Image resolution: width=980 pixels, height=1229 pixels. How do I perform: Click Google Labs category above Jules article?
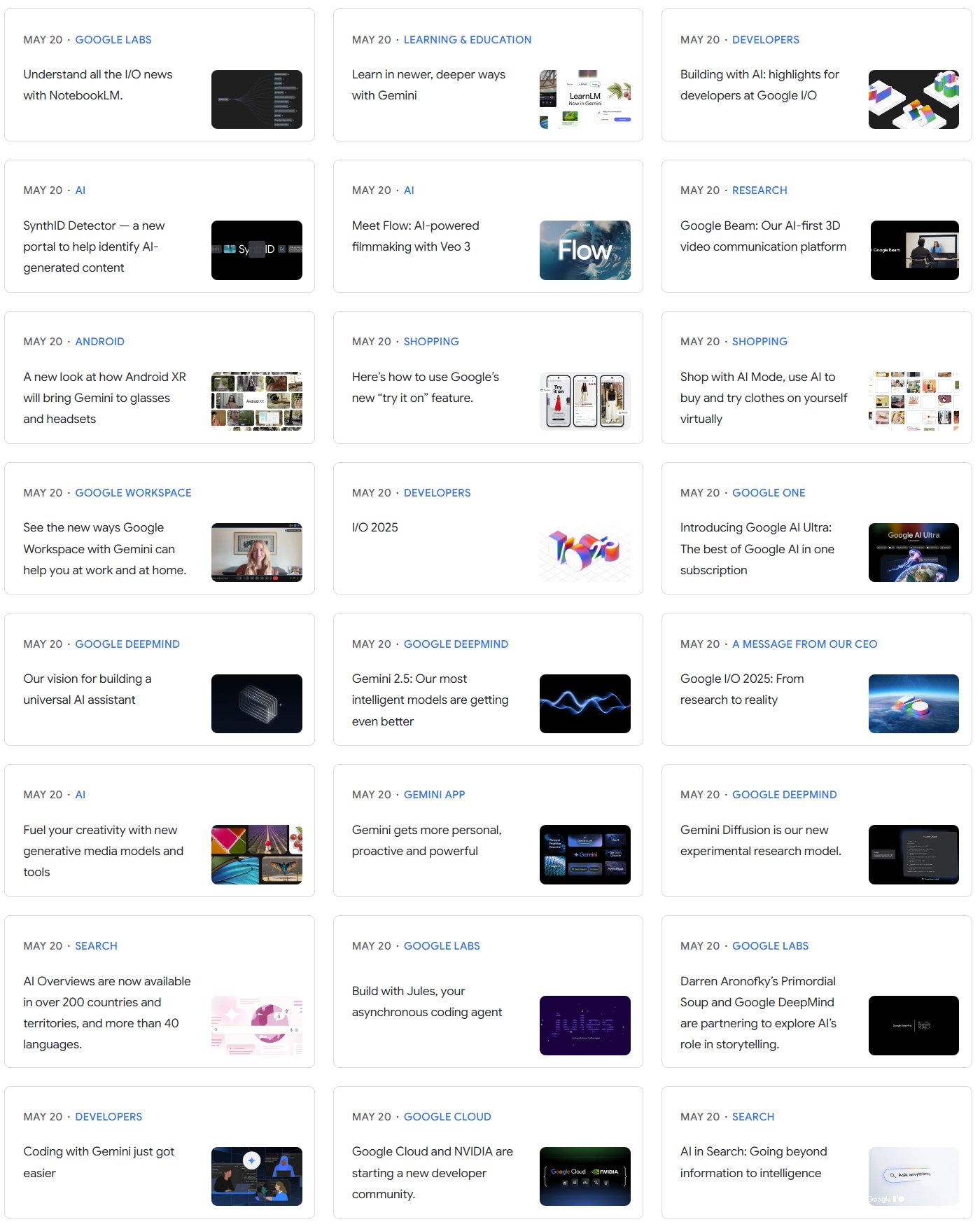[x=442, y=946]
